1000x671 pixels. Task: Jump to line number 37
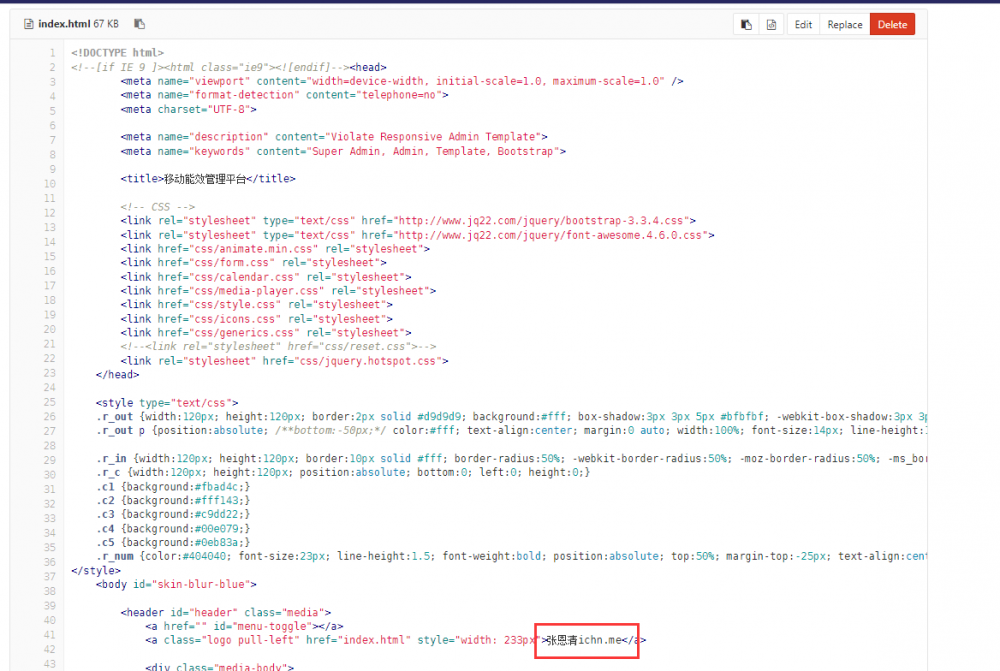tap(49, 576)
